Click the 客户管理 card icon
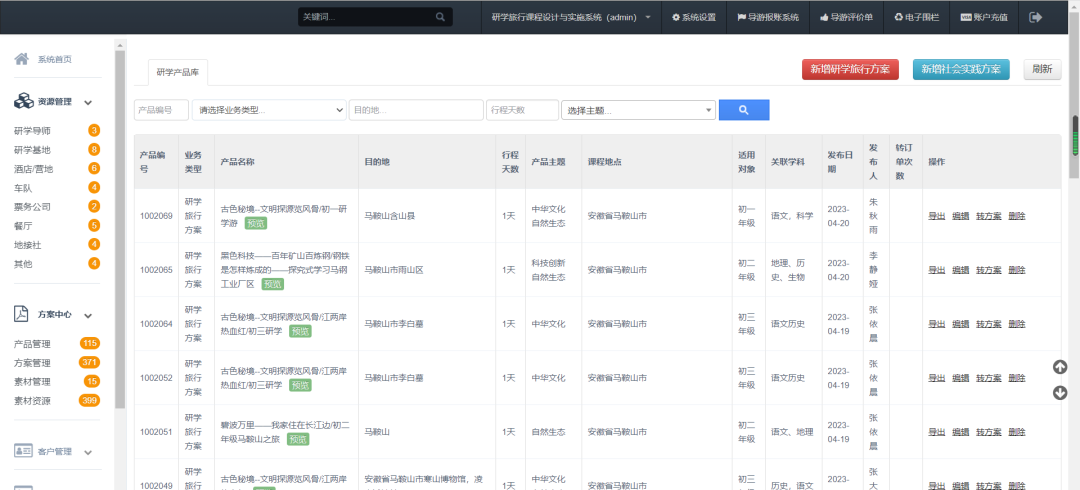1080x490 pixels. click(23, 451)
